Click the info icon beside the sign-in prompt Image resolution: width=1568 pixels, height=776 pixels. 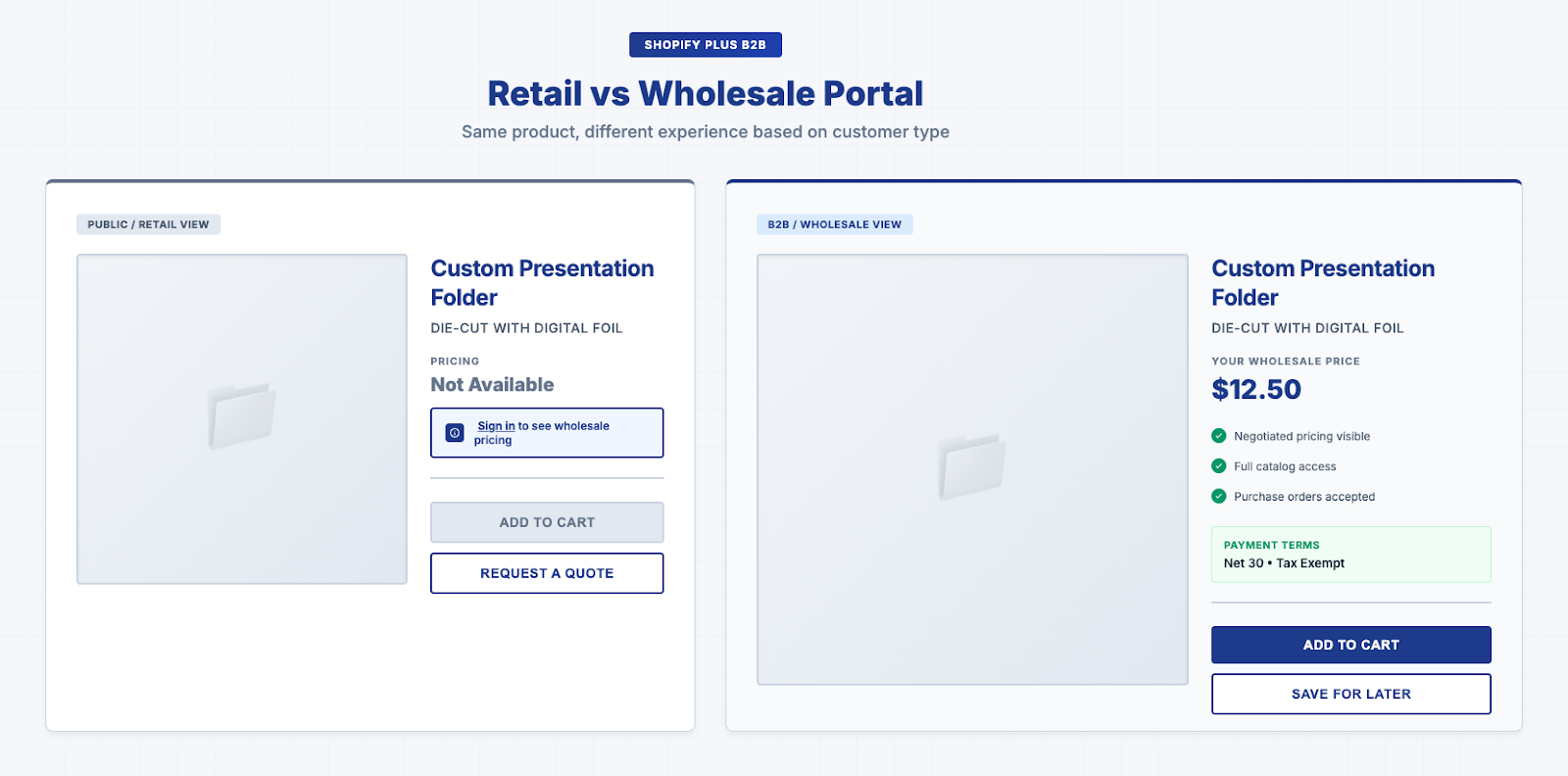tap(454, 432)
